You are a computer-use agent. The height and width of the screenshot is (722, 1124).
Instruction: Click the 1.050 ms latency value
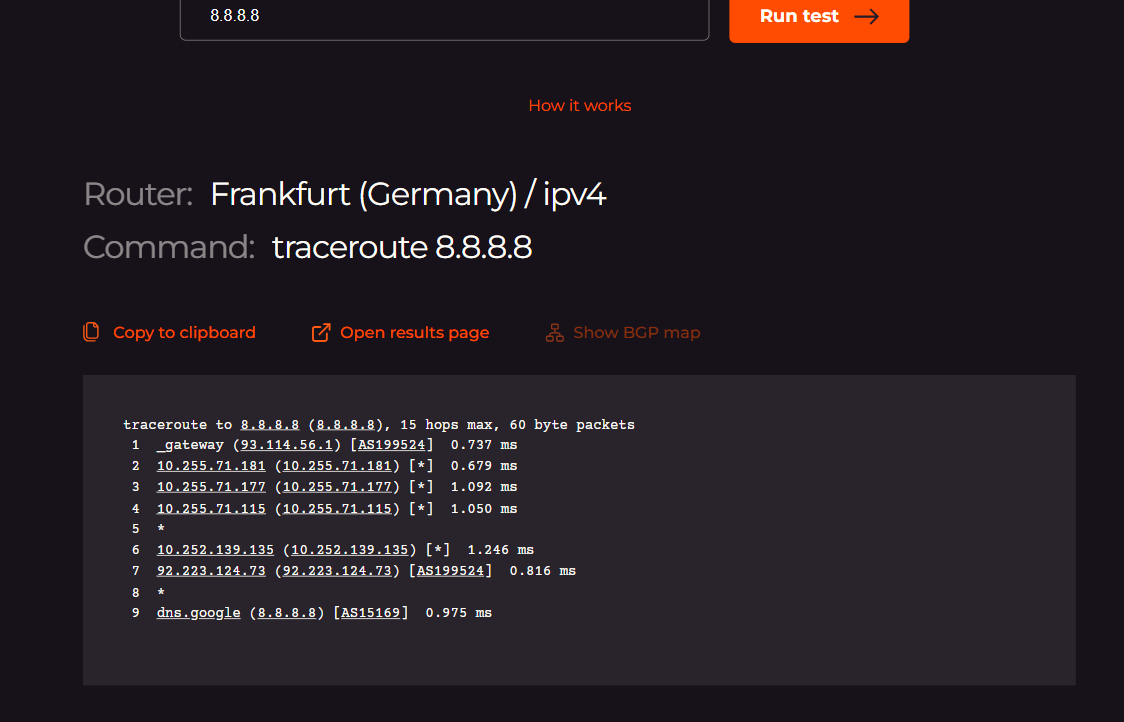484,508
